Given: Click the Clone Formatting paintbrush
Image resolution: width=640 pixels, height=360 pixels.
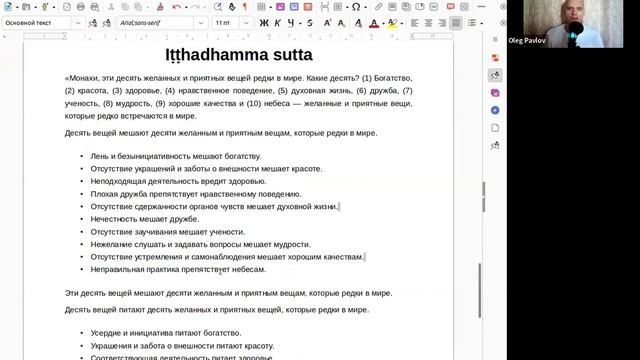Looking at the screenshot, I should point(160,7).
